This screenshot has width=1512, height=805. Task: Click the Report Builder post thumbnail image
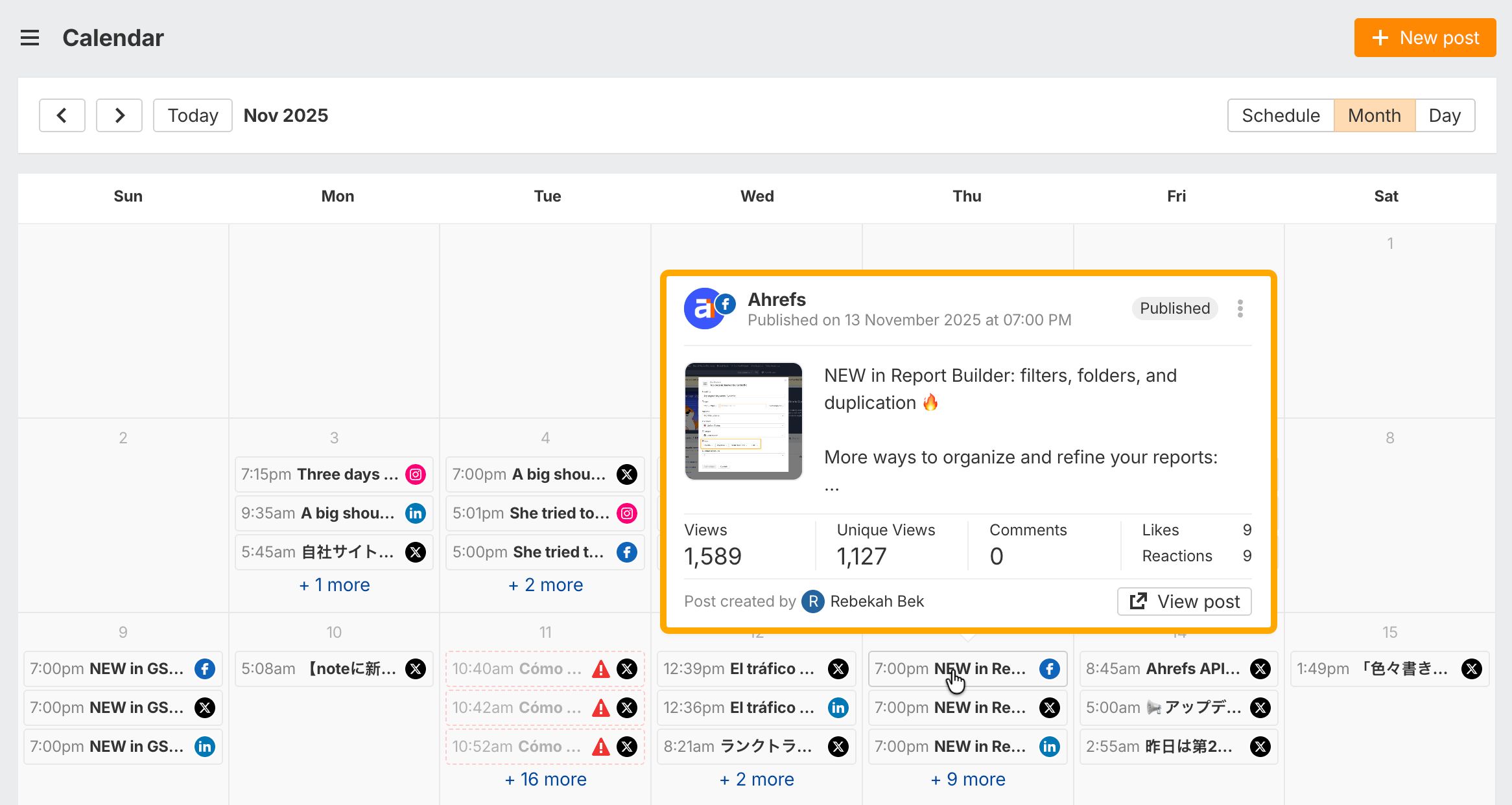tap(743, 421)
